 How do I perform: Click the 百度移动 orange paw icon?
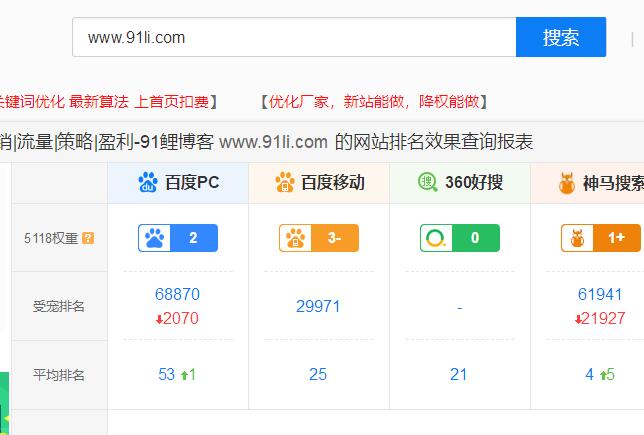click(285, 182)
